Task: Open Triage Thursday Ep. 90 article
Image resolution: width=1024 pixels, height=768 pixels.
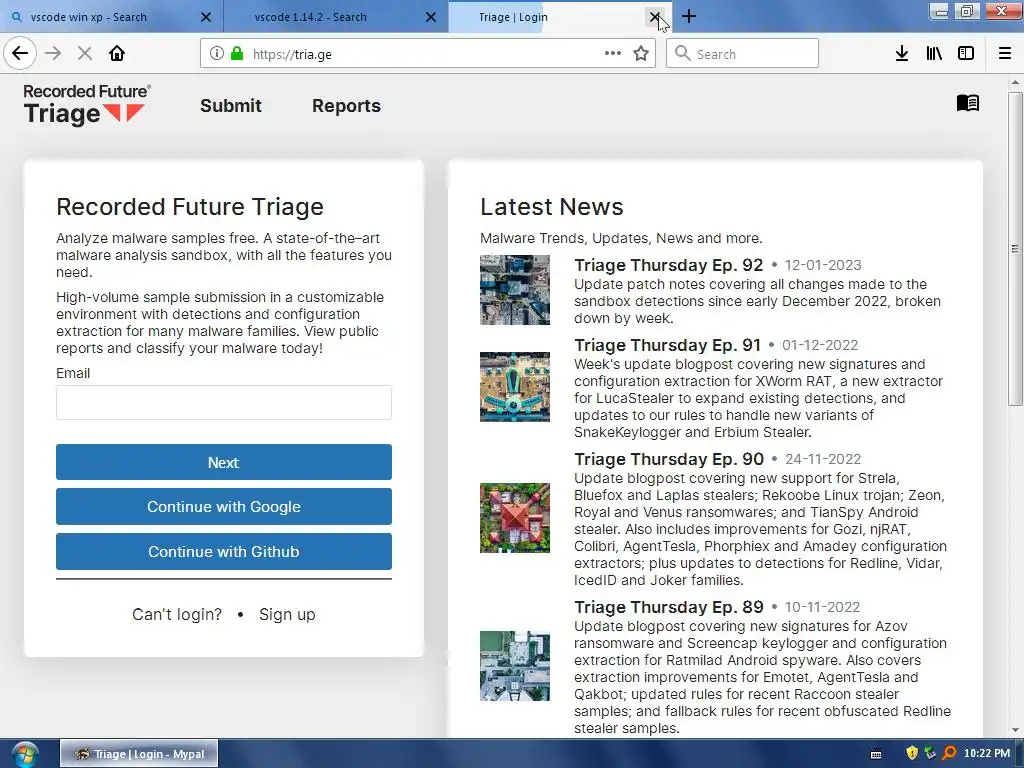Action: (x=669, y=459)
